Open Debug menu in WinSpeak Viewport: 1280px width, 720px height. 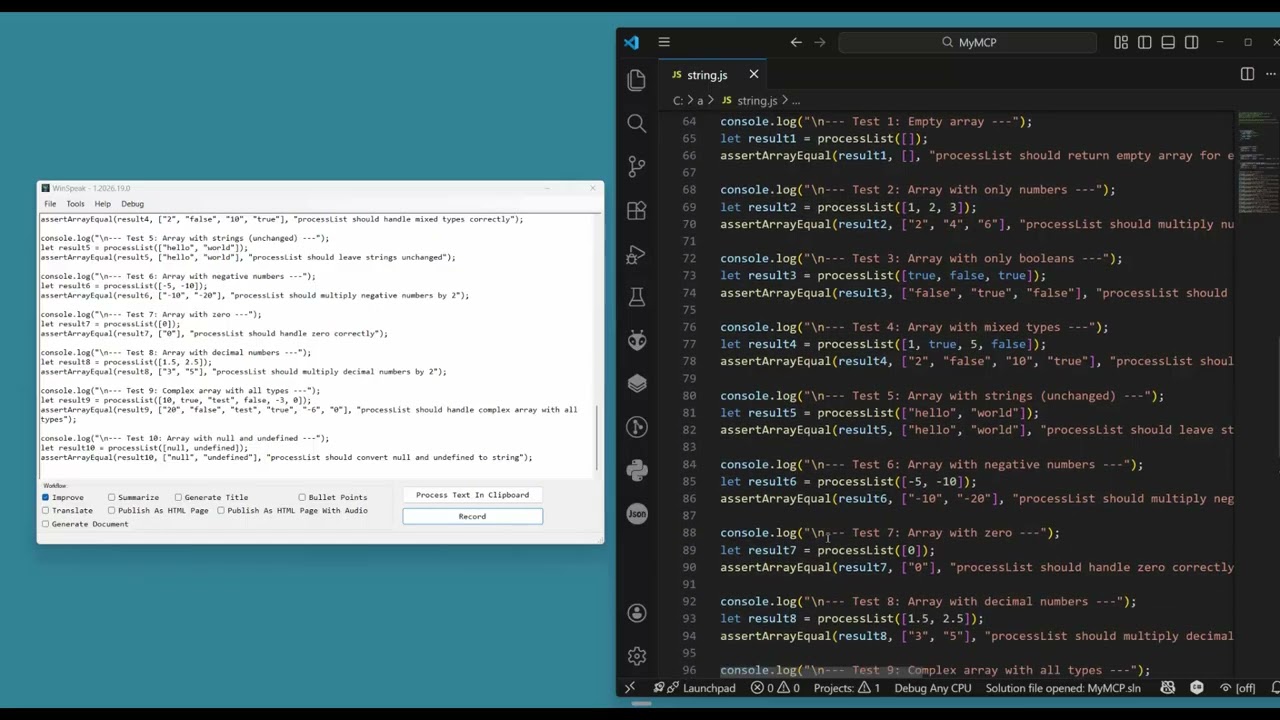(132, 204)
